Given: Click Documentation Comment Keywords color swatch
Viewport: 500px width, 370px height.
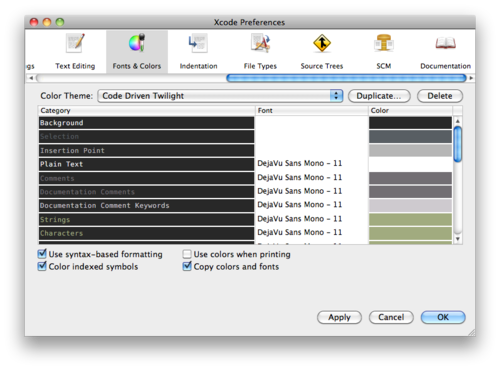Looking at the screenshot, I should point(410,206).
